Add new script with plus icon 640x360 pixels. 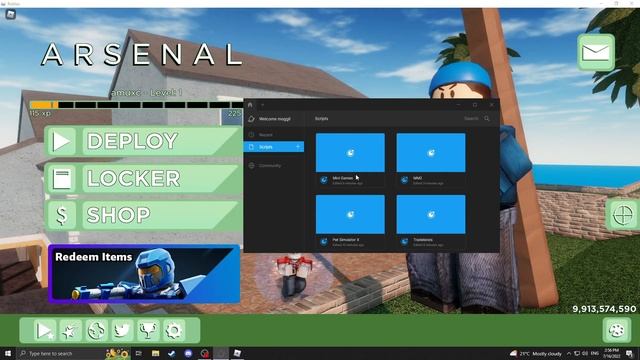click(x=298, y=147)
